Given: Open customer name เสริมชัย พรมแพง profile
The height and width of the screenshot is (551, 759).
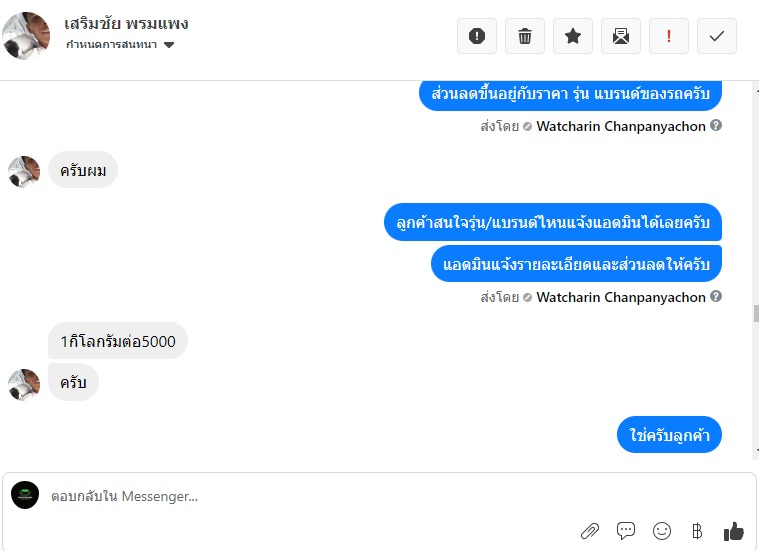Looking at the screenshot, I should click(x=126, y=23).
